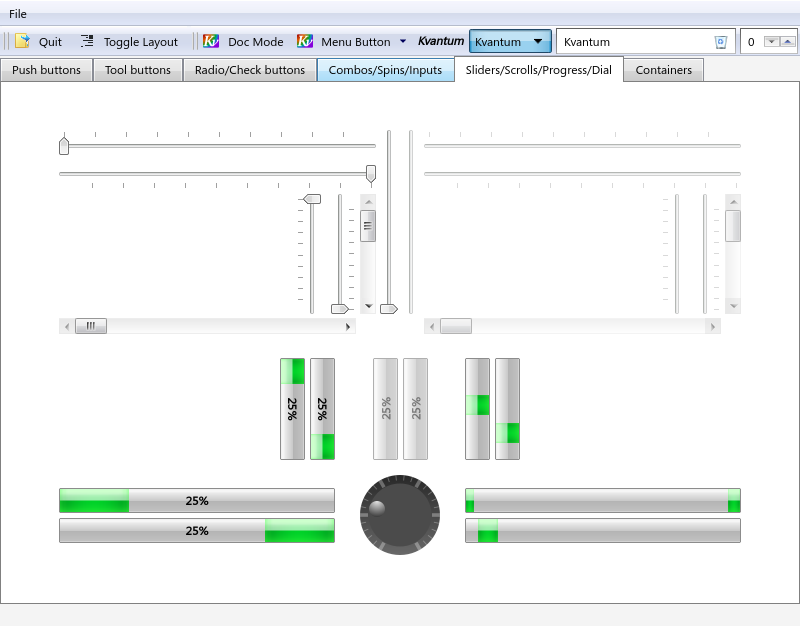Click the first vertical 25% progress bar

pos(292,409)
